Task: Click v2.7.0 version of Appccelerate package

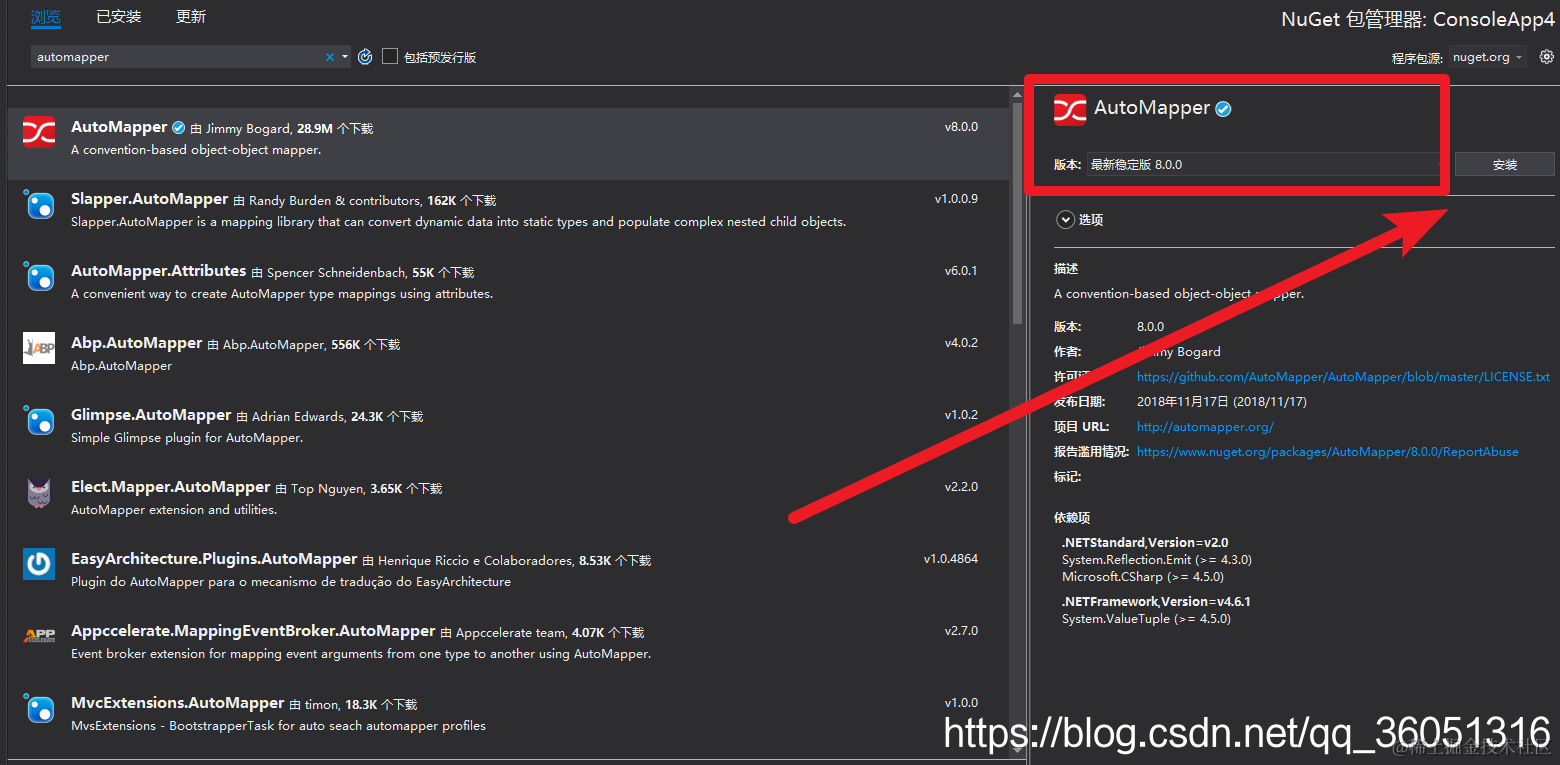Action: pos(961,631)
